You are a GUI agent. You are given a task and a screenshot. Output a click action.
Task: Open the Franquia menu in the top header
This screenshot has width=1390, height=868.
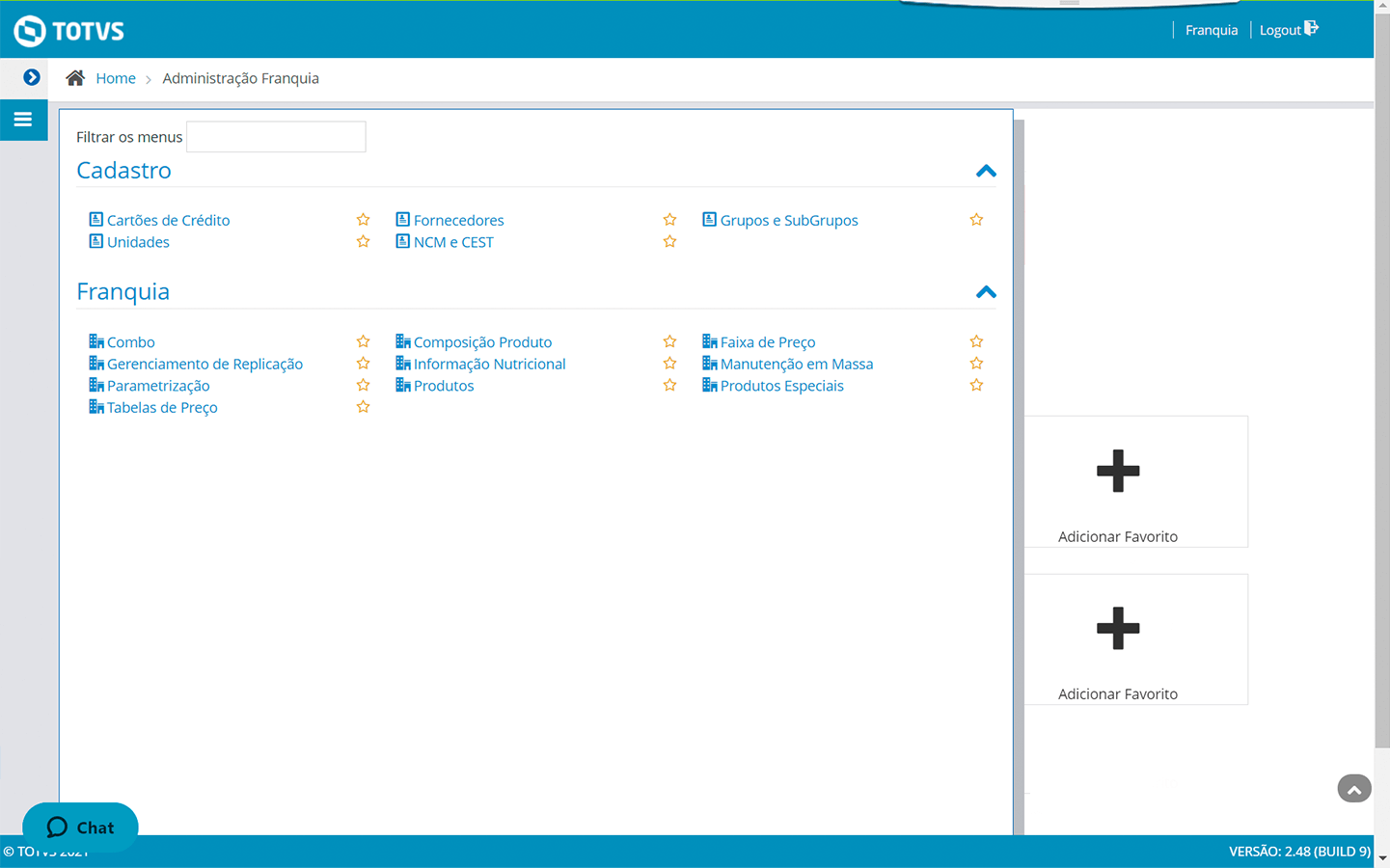pos(1211,30)
